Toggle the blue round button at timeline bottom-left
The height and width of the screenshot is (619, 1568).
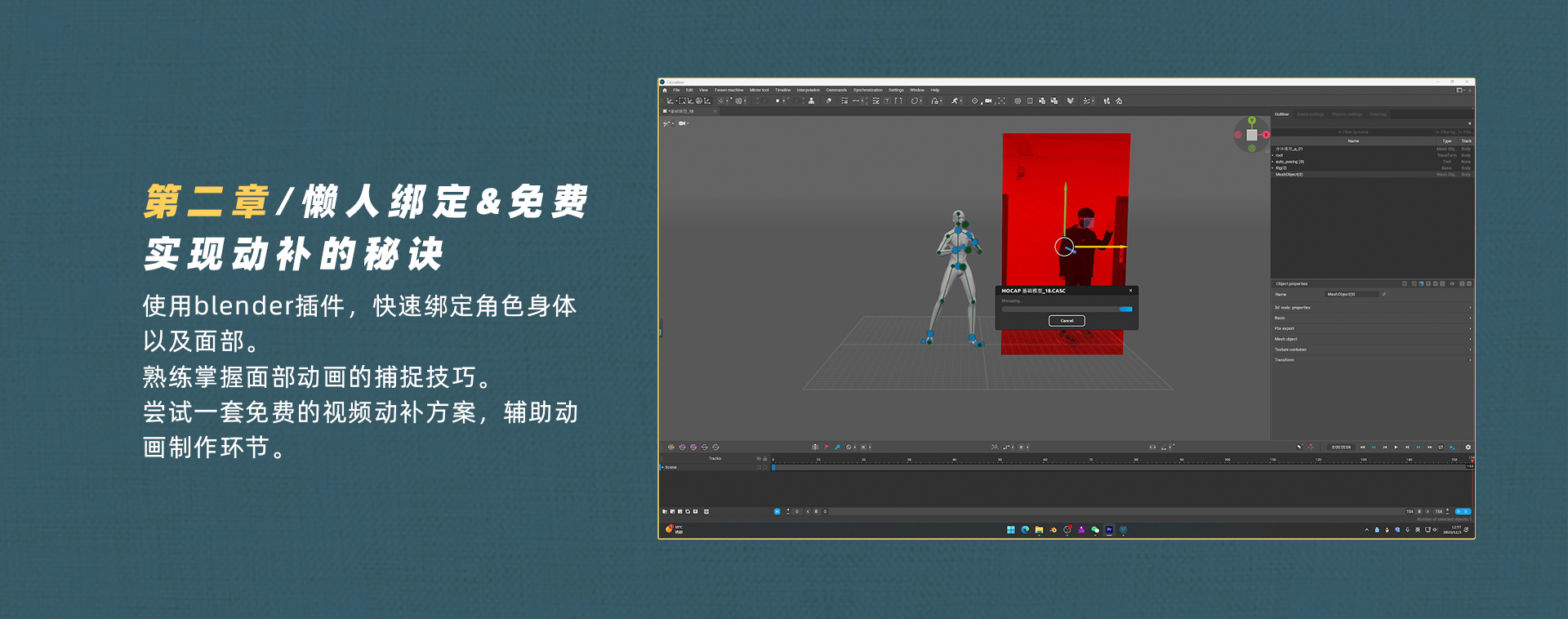(777, 511)
